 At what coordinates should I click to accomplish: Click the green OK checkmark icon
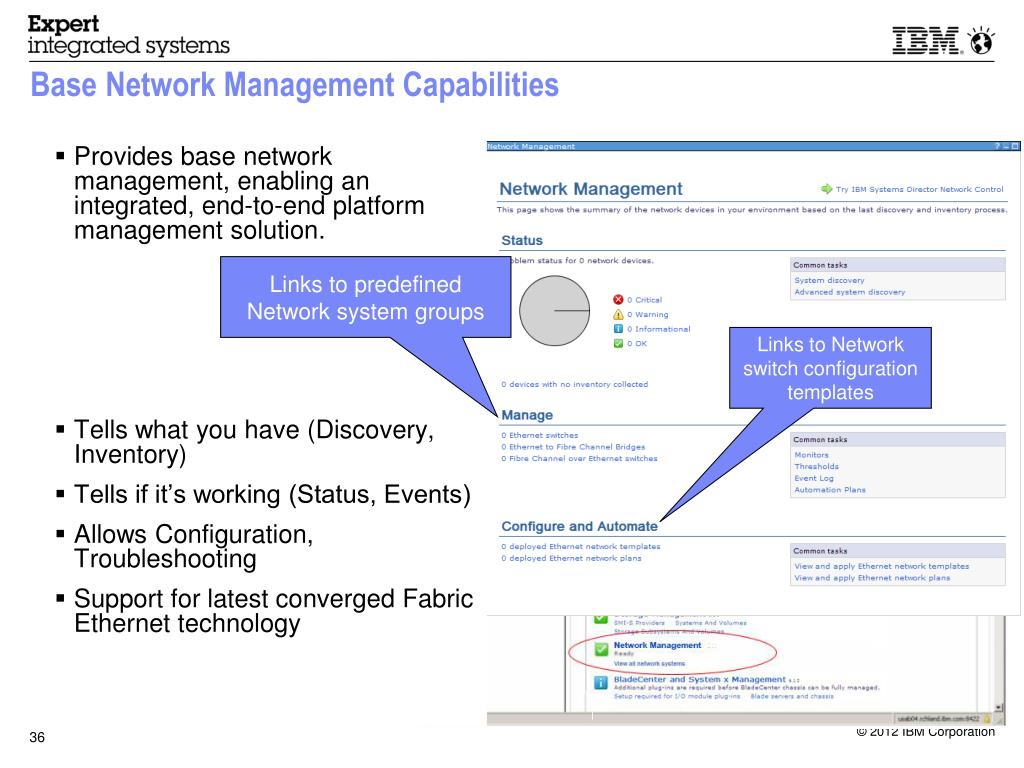pyautogui.click(x=618, y=343)
